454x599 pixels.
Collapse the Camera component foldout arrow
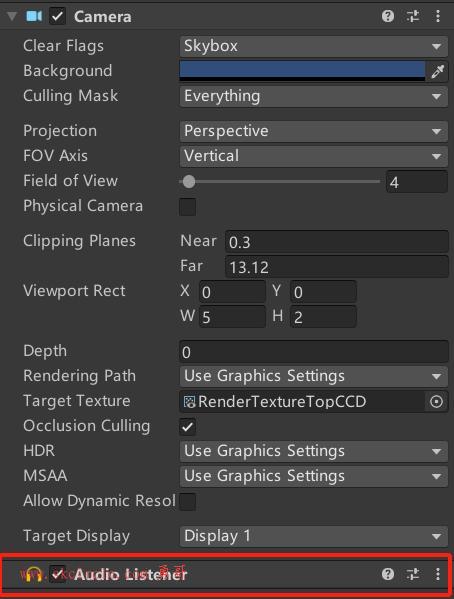[12, 16]
